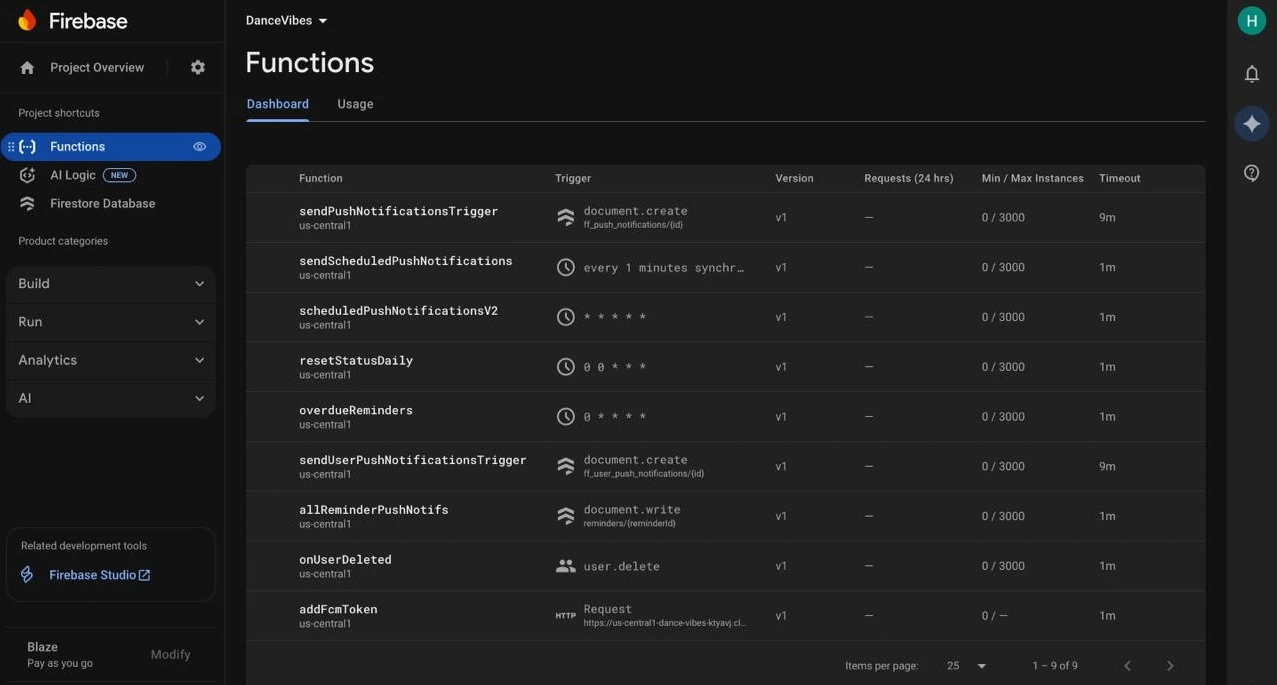Click Firestore icon of sendUserPushNotificationsTrigger row

tap(566, 466)
